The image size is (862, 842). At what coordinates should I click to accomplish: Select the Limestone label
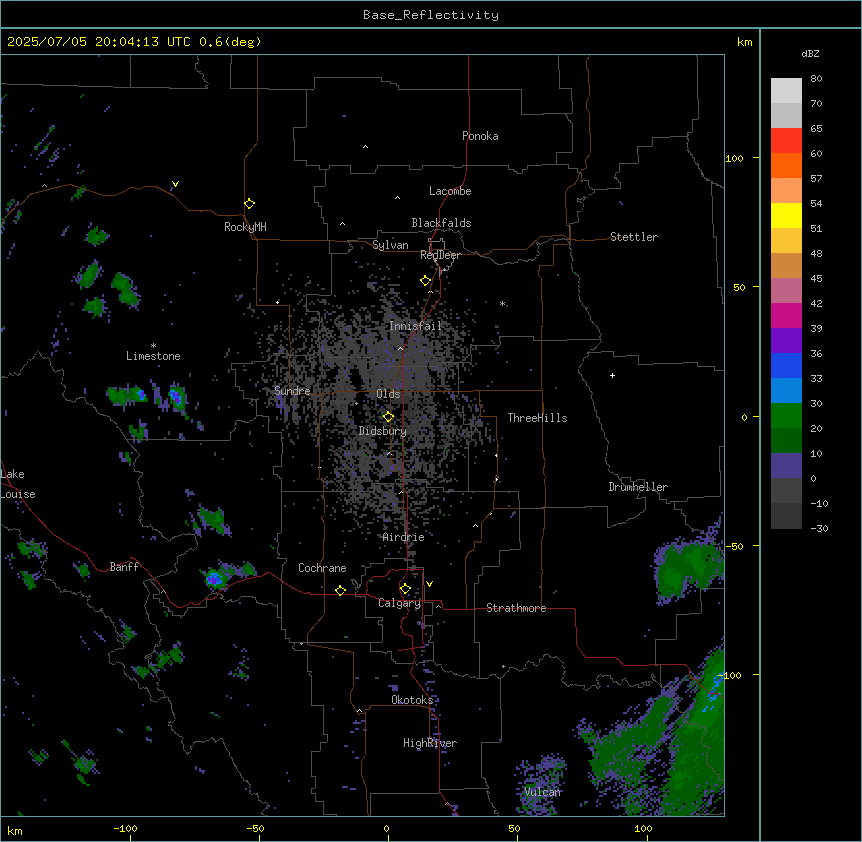point(153,356)
